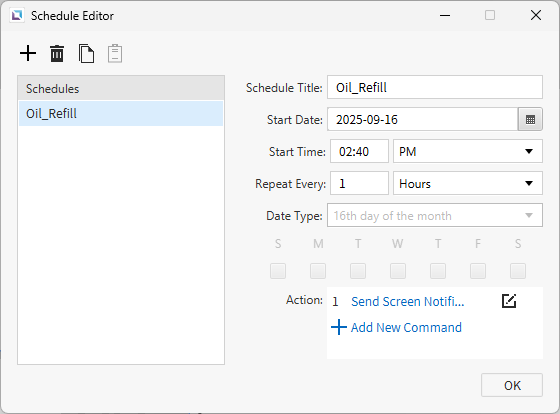560x414 pixels.
Task: Copy the selected schedule icon
Action: click(86, 54)
